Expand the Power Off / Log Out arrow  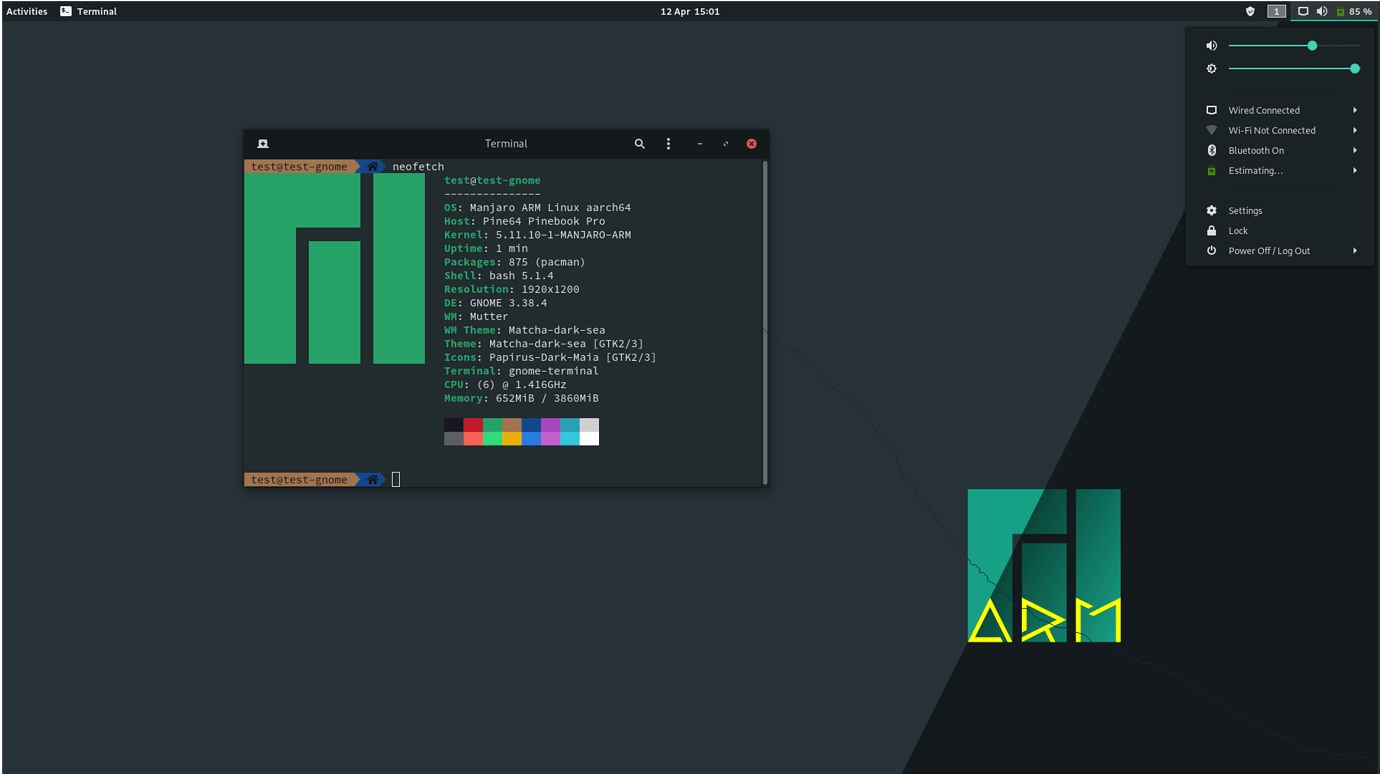coord(1355,251)
